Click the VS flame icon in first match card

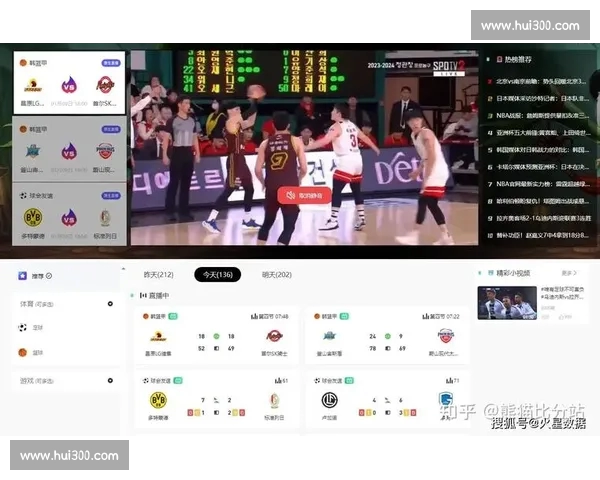(69, 85)
